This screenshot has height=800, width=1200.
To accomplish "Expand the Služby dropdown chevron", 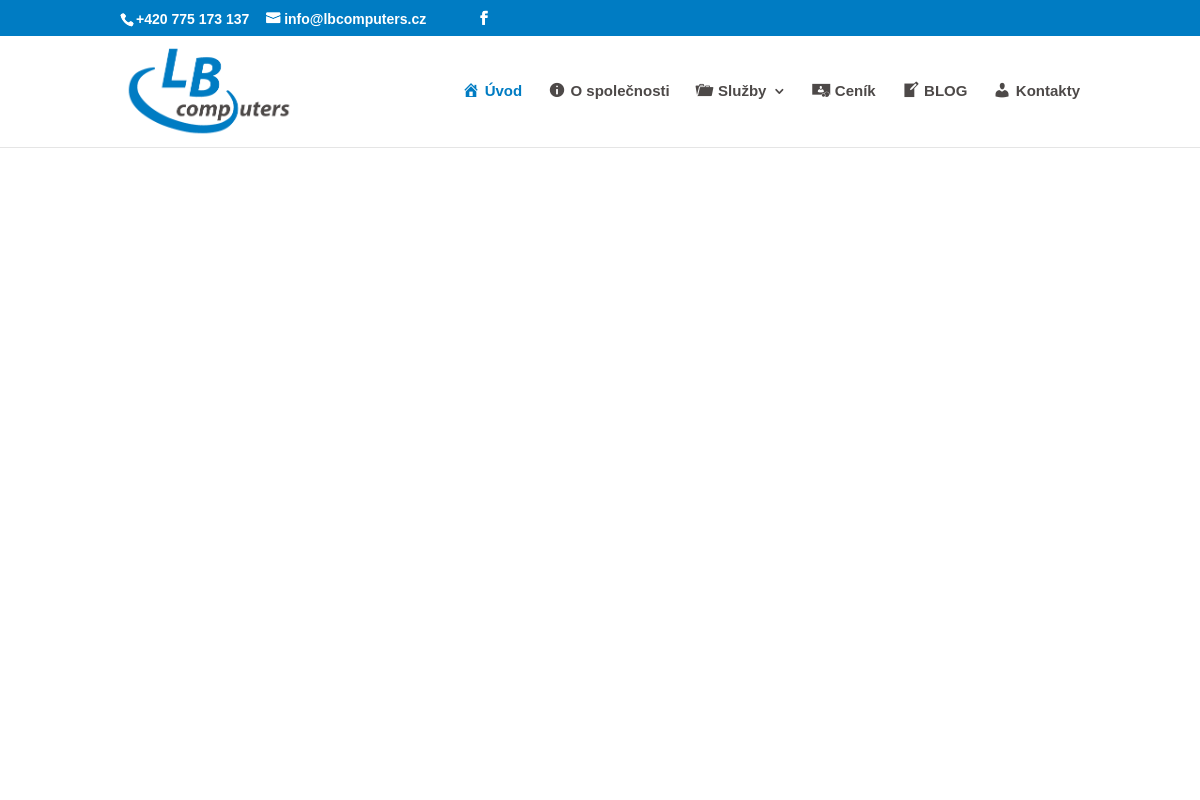I will point(779,91).
